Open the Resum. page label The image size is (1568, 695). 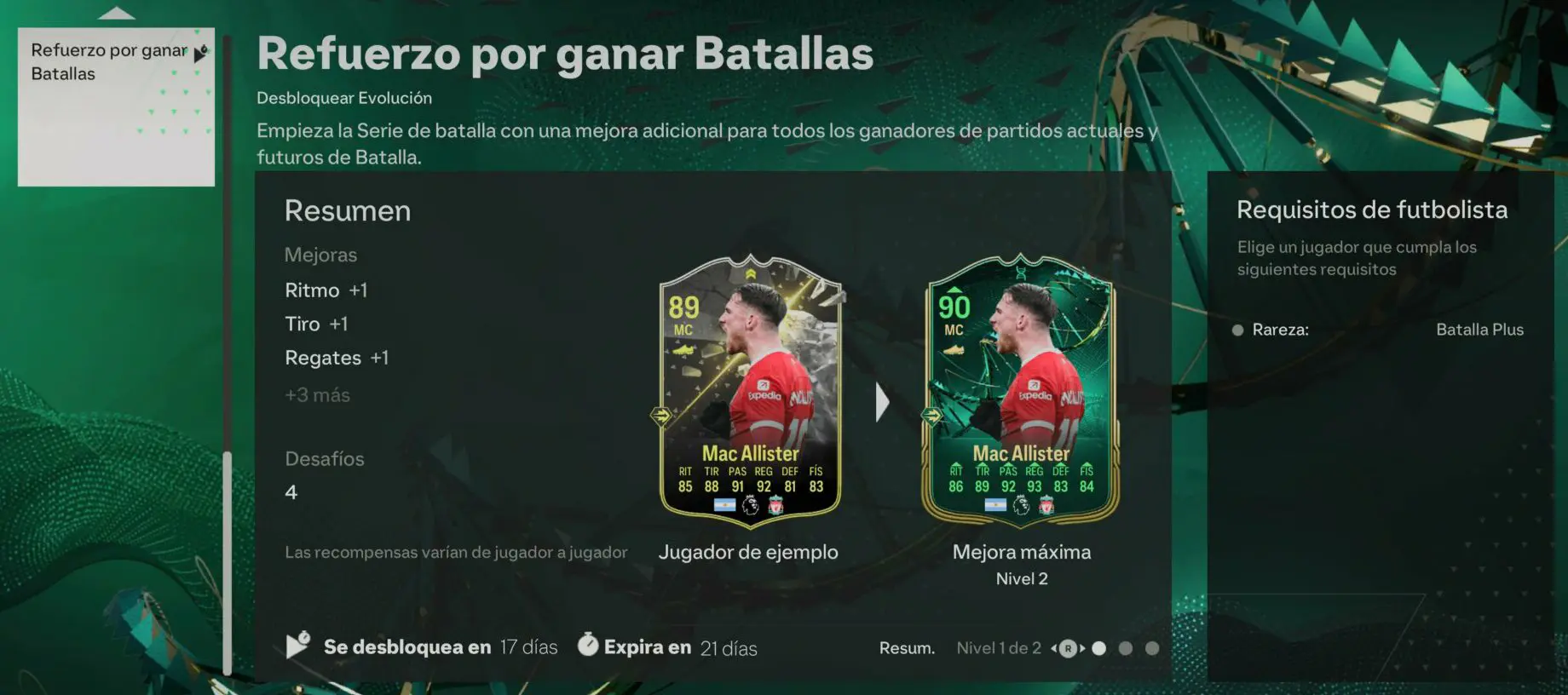(907, 648)
